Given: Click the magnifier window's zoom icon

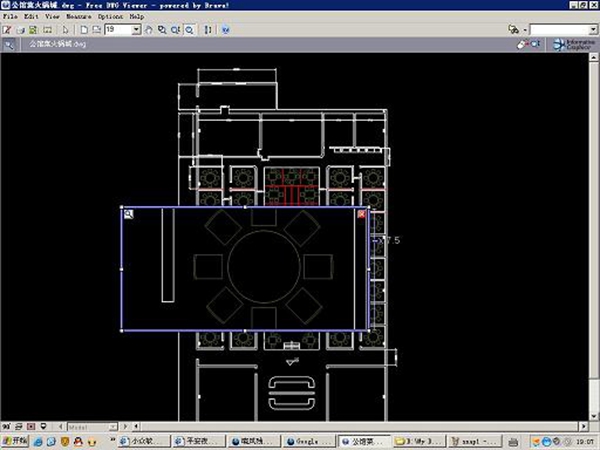Looking at the screenshot, I should pos(129,214).
